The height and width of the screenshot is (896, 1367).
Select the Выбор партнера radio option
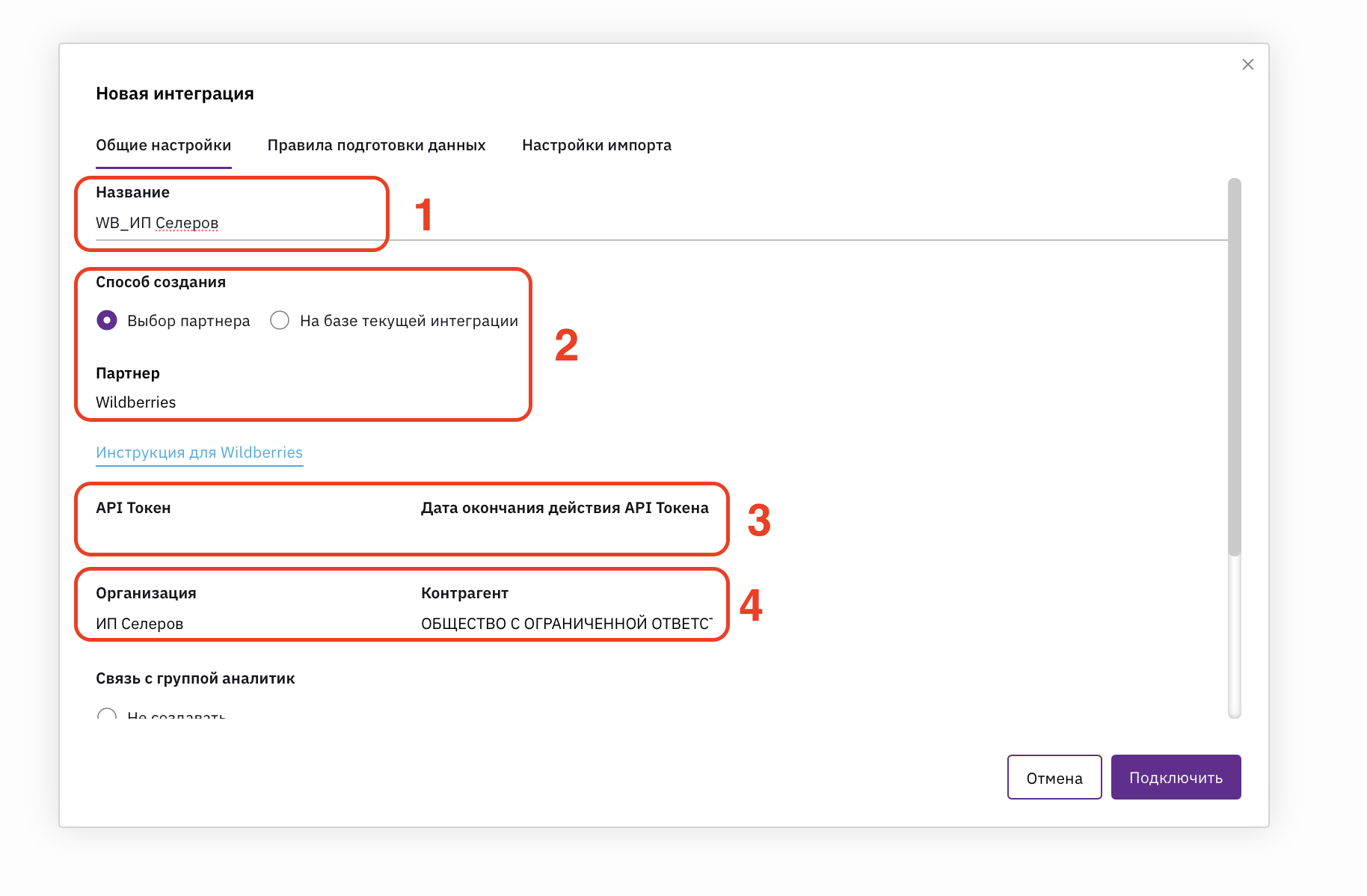click(107, 321)
